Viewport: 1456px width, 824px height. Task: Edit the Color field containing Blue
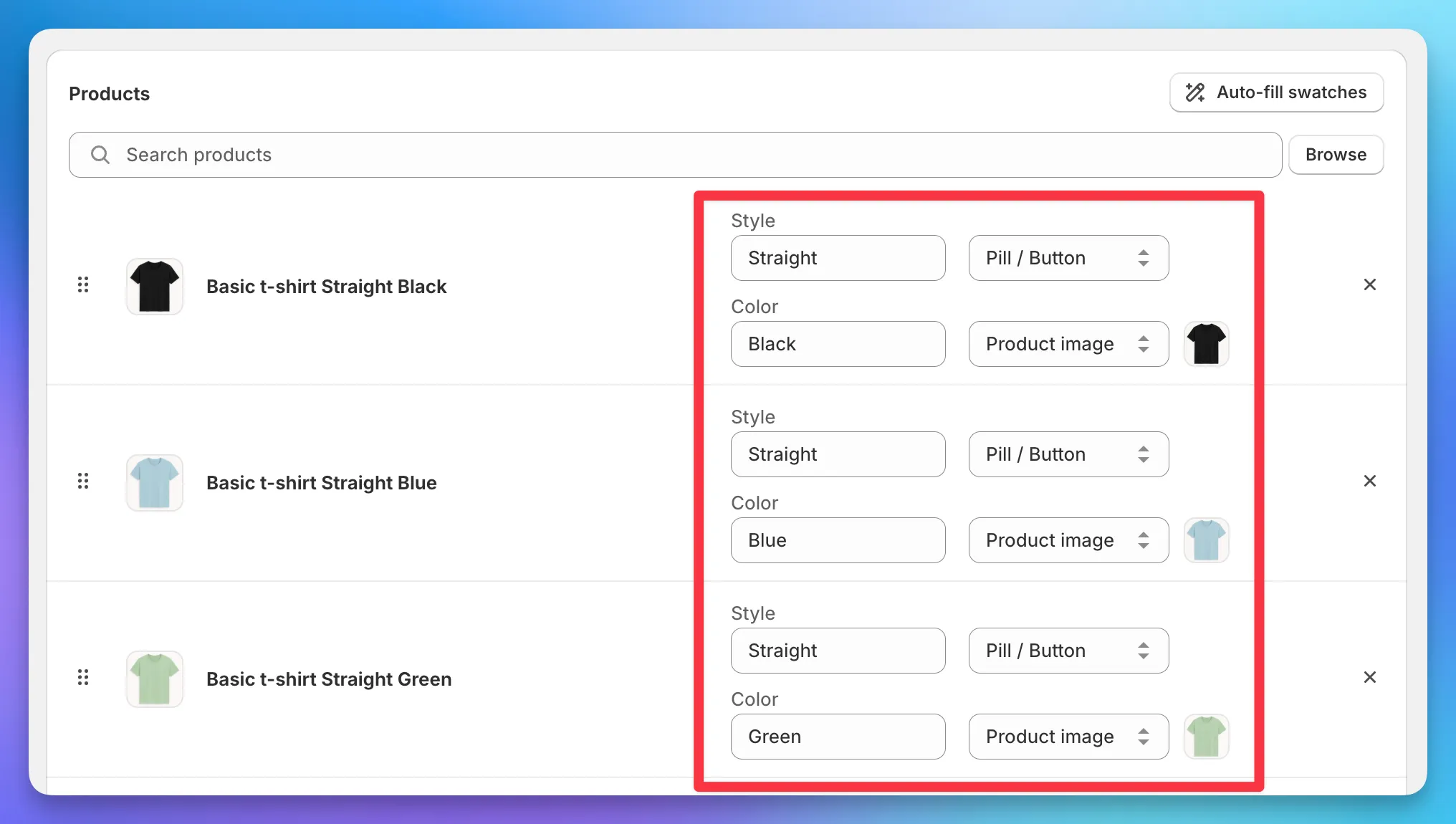[x=838, y=540]
